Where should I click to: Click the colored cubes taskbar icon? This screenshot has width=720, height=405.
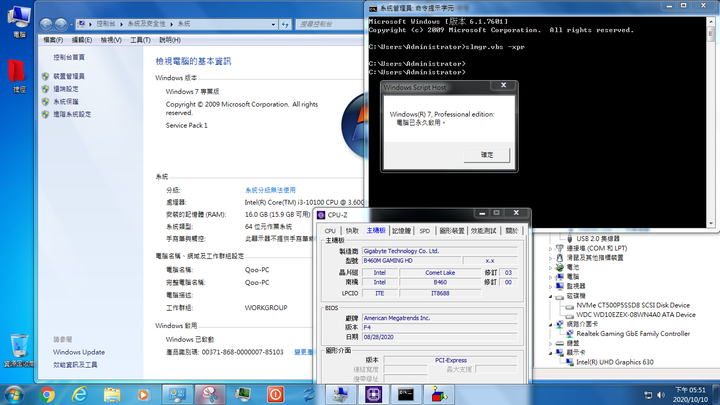click(x=439, y=394)
